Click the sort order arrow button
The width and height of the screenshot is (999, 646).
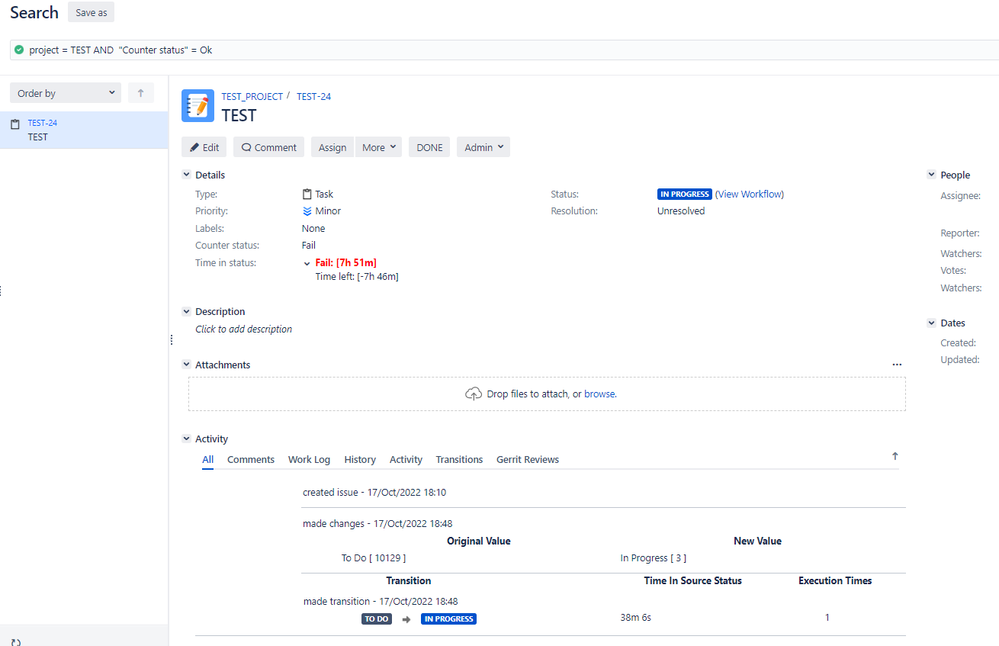[141, 93]
